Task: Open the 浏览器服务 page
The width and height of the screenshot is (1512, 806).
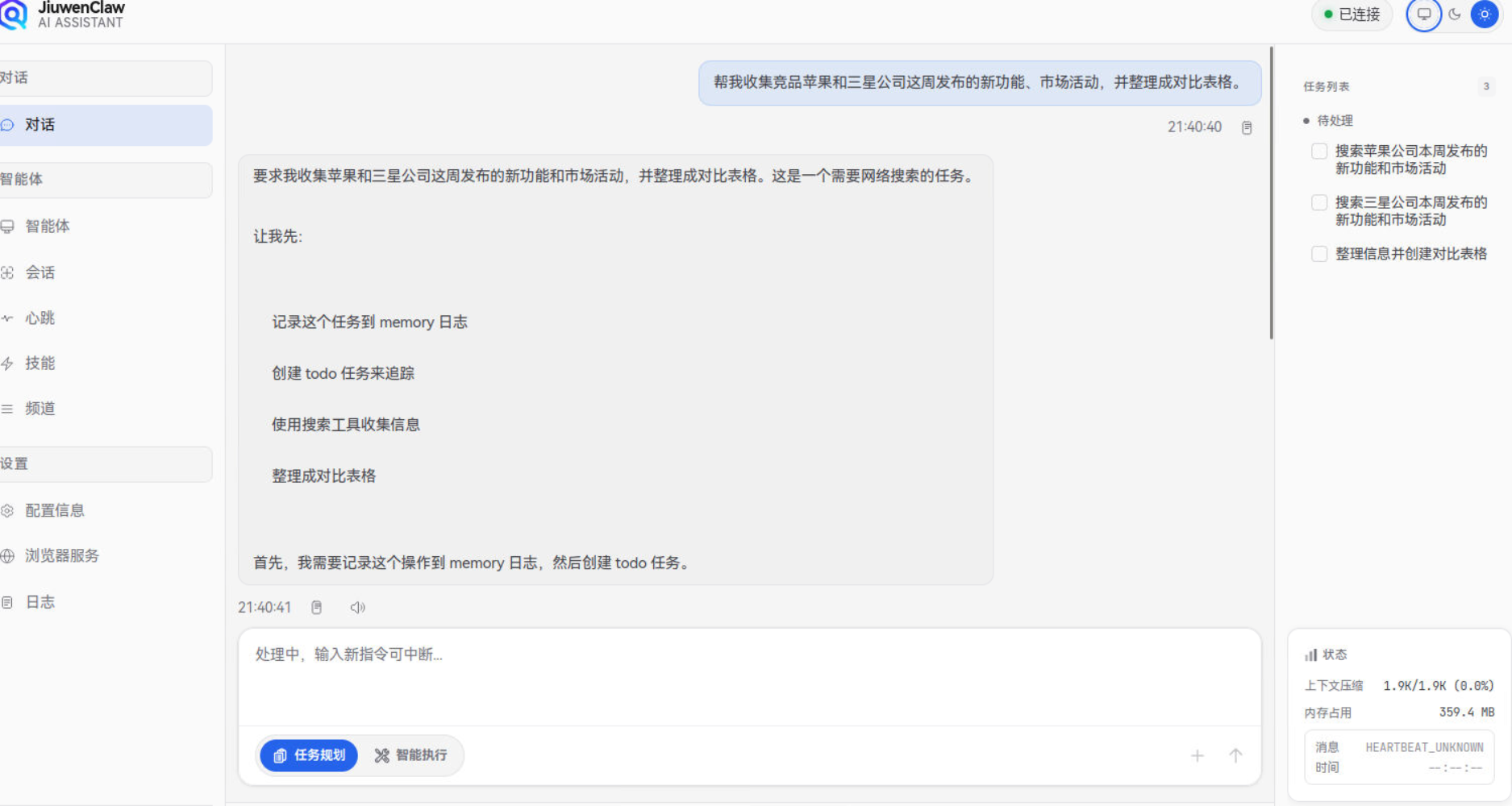Action: tap(106, 555)
